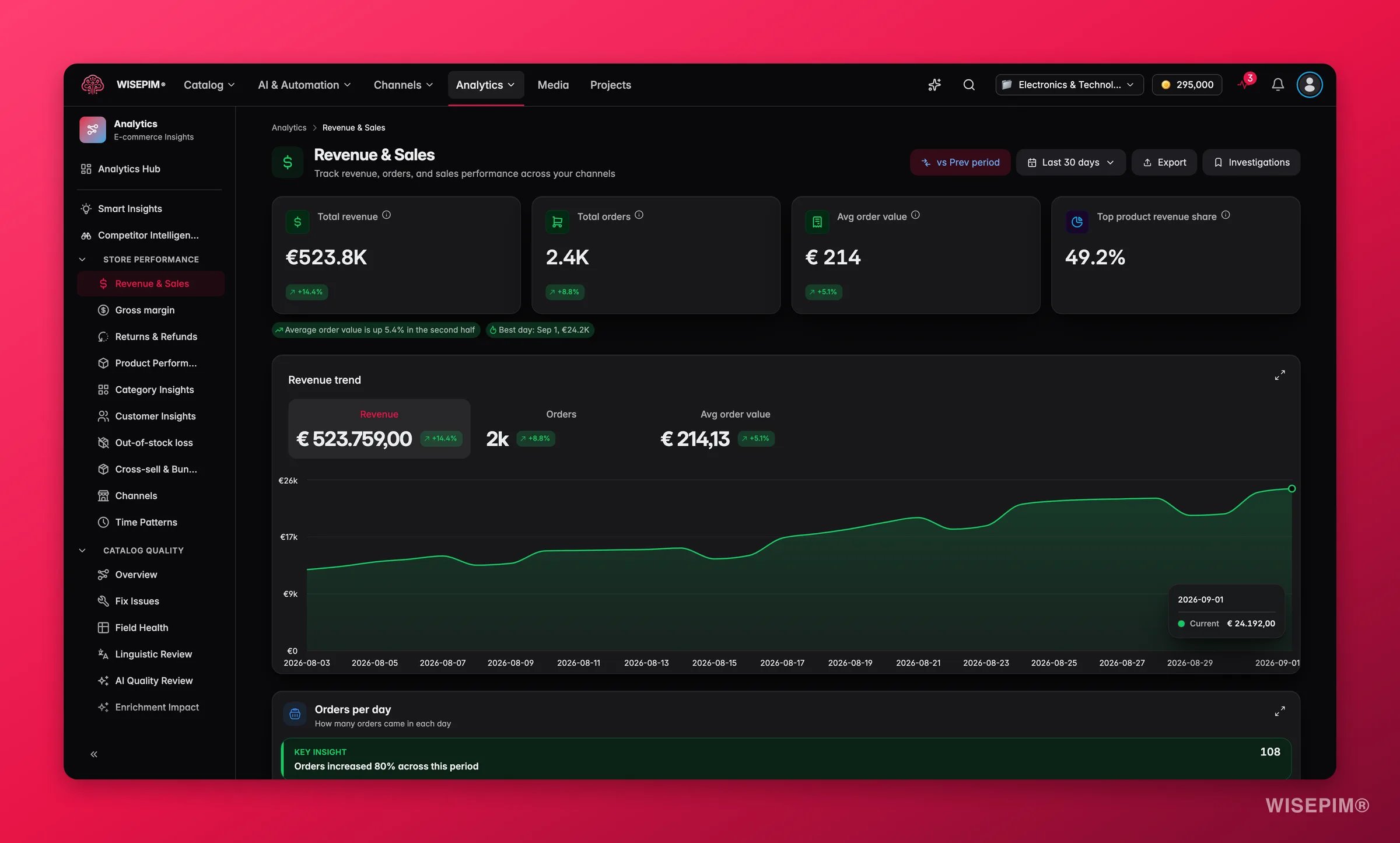Screen dimensions: 1400x843
Task: Expand the Revenue trend chart fullscreen
Action: (1280, 375)
